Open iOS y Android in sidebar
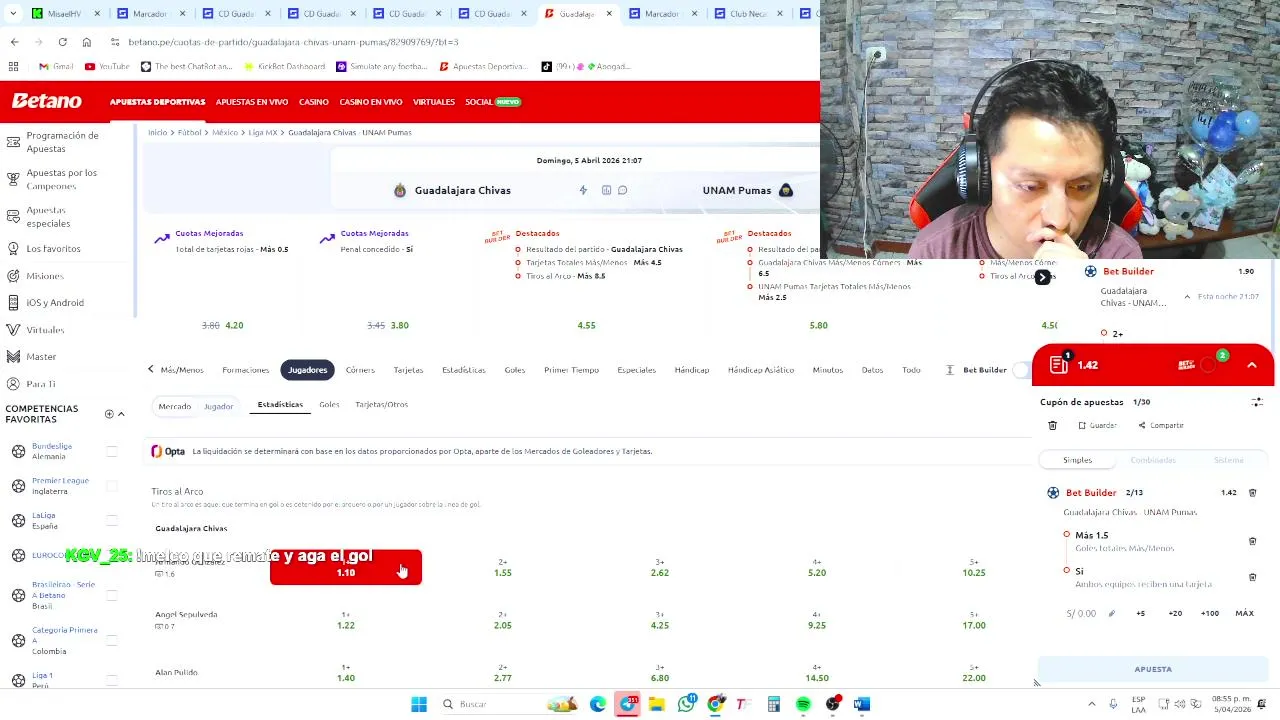The image size is (1280, 720). click(55, 302)
